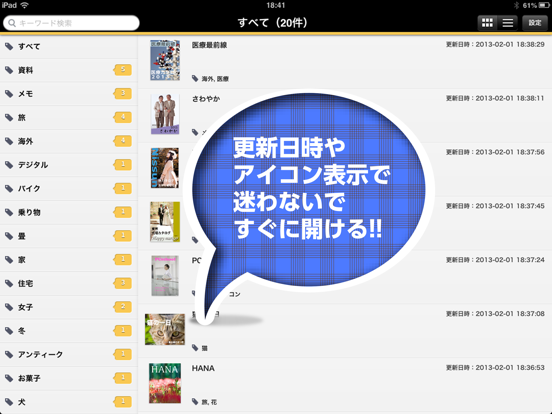This screenshot has width=552, height=414.
Task: Click the HANA document title
Action: 203,368
